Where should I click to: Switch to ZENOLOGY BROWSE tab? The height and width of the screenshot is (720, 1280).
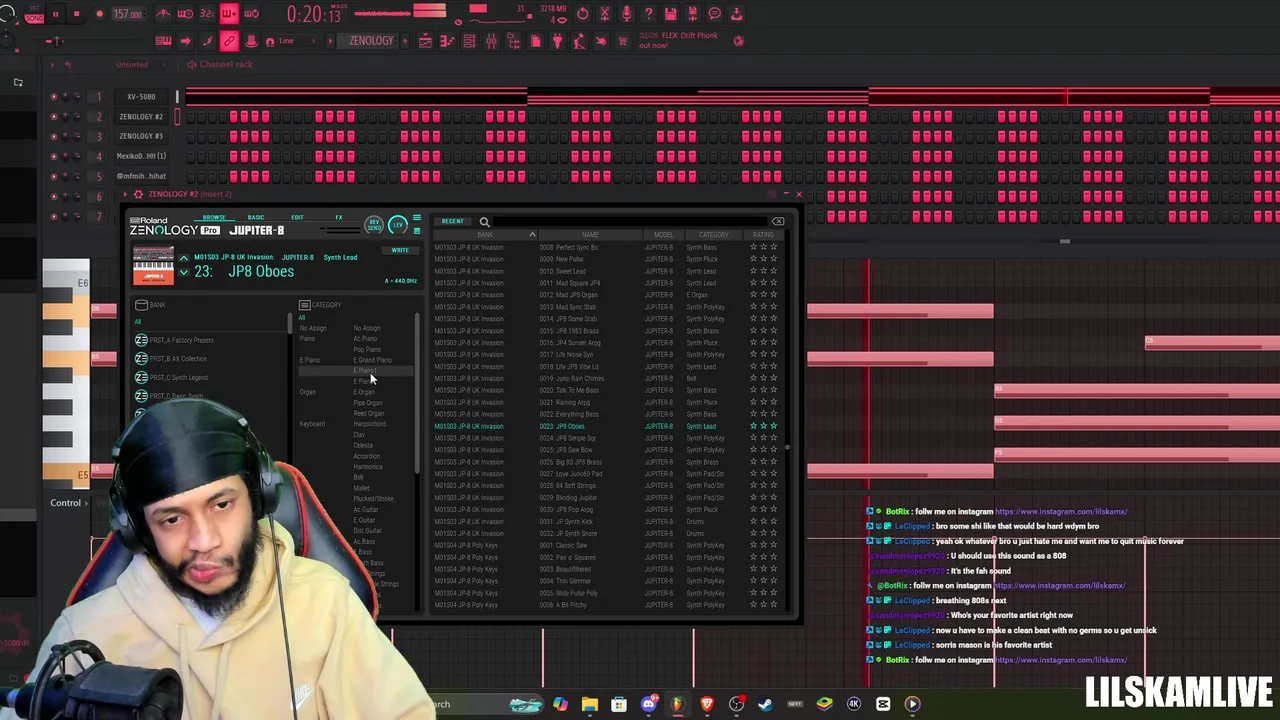pyautogui.click(x=214, y=217)
